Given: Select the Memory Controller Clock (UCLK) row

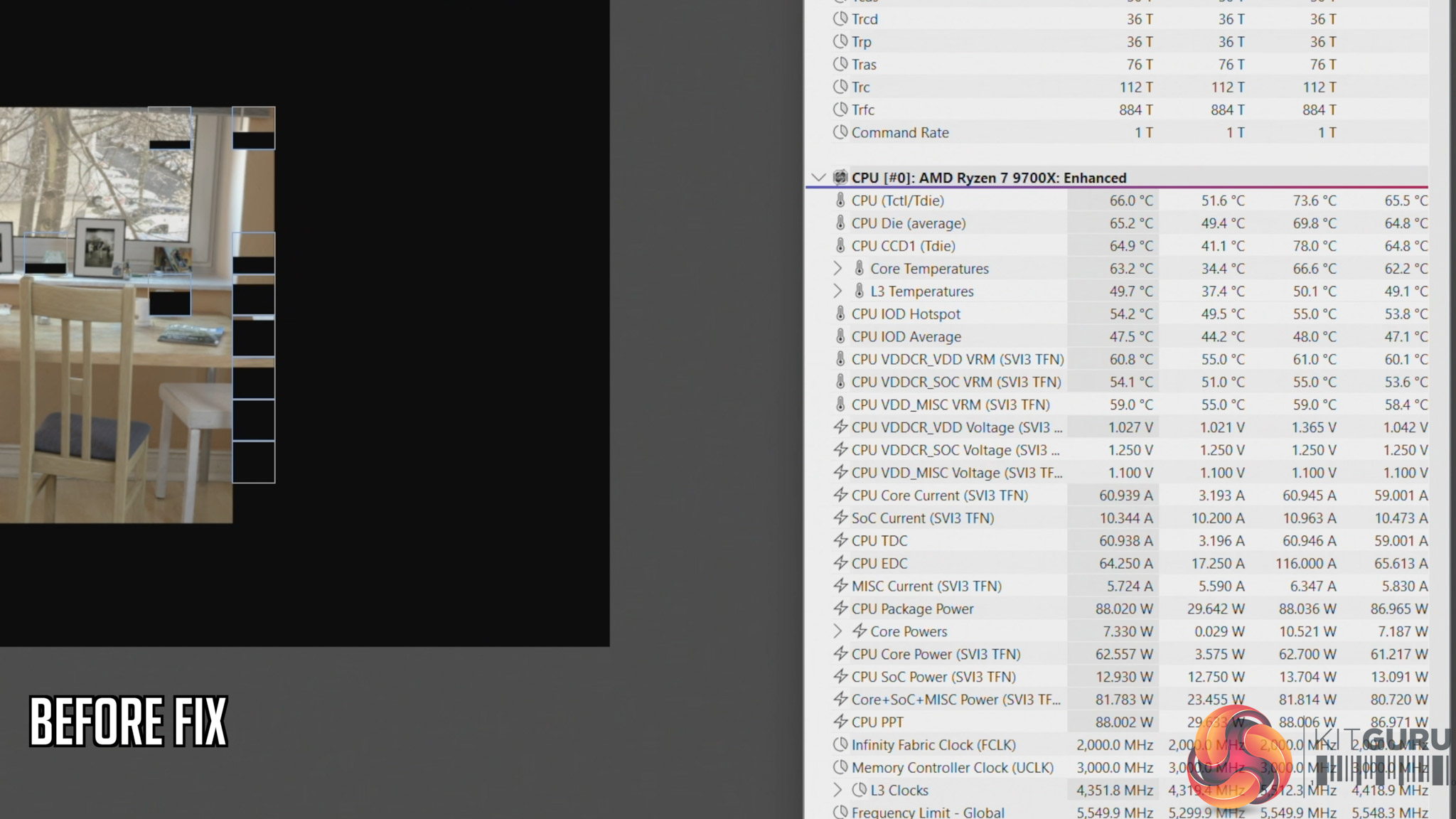Looking at the screenshot, I should 952,767.
